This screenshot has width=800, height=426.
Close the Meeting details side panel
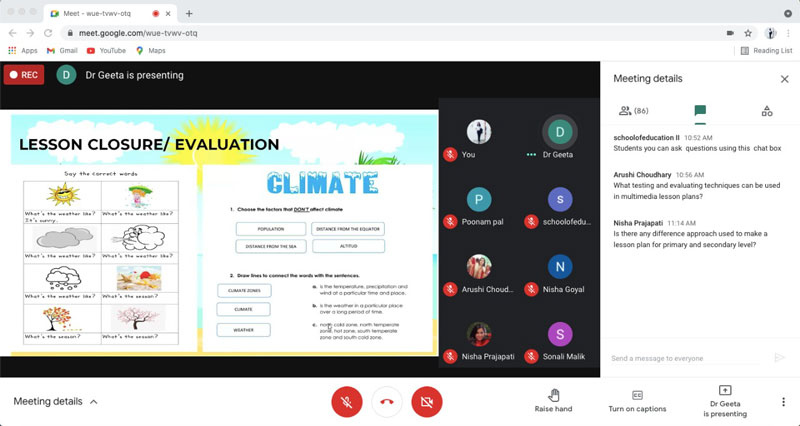tap(784, 79)
